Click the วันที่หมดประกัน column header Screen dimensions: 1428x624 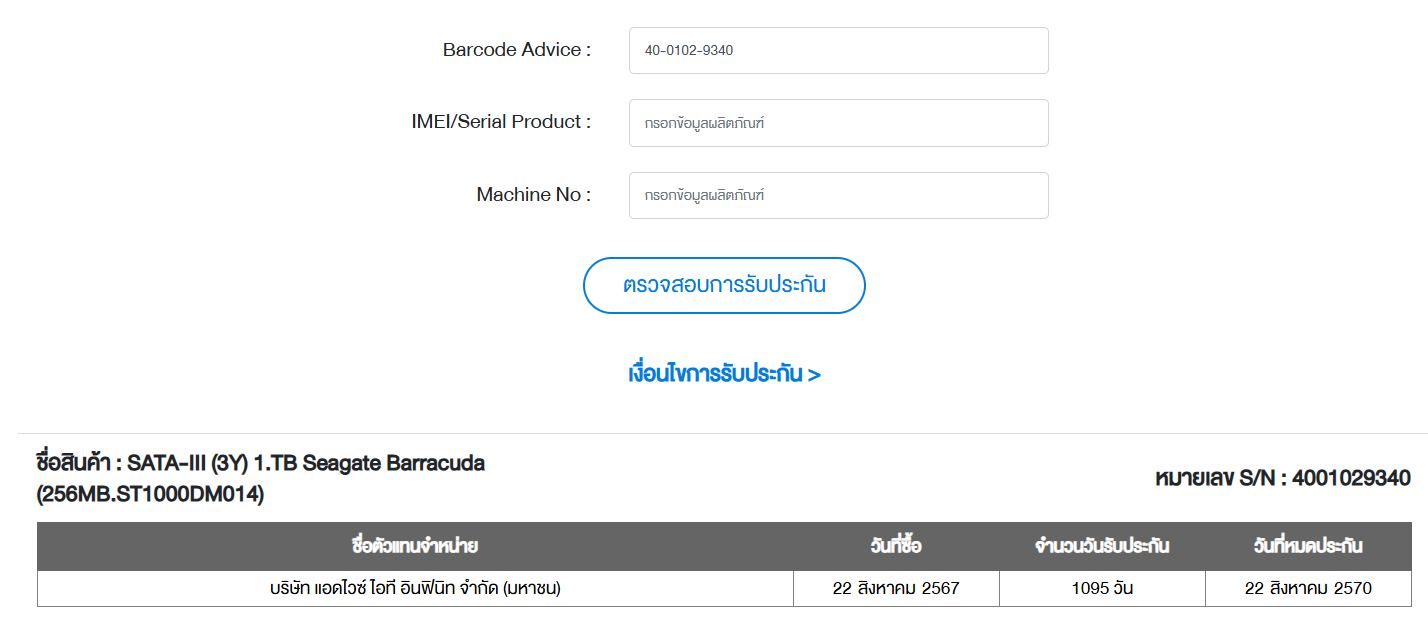click(x=1308, y=546)
